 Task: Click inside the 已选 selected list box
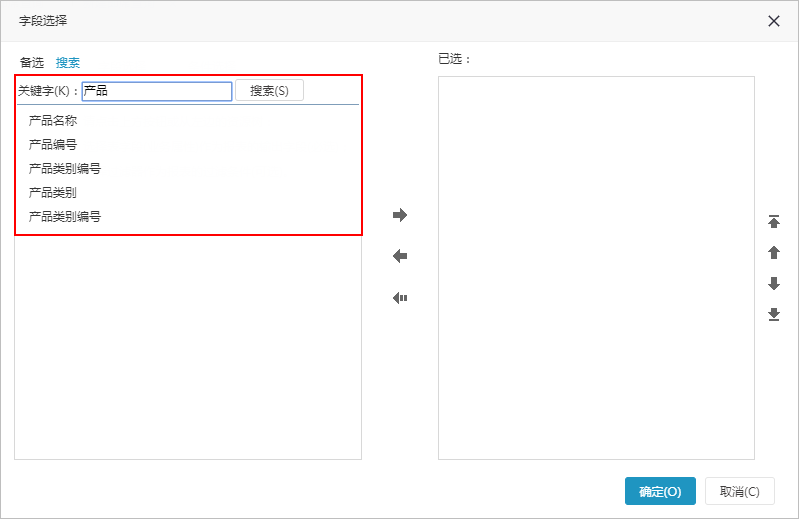pos(596,268)
